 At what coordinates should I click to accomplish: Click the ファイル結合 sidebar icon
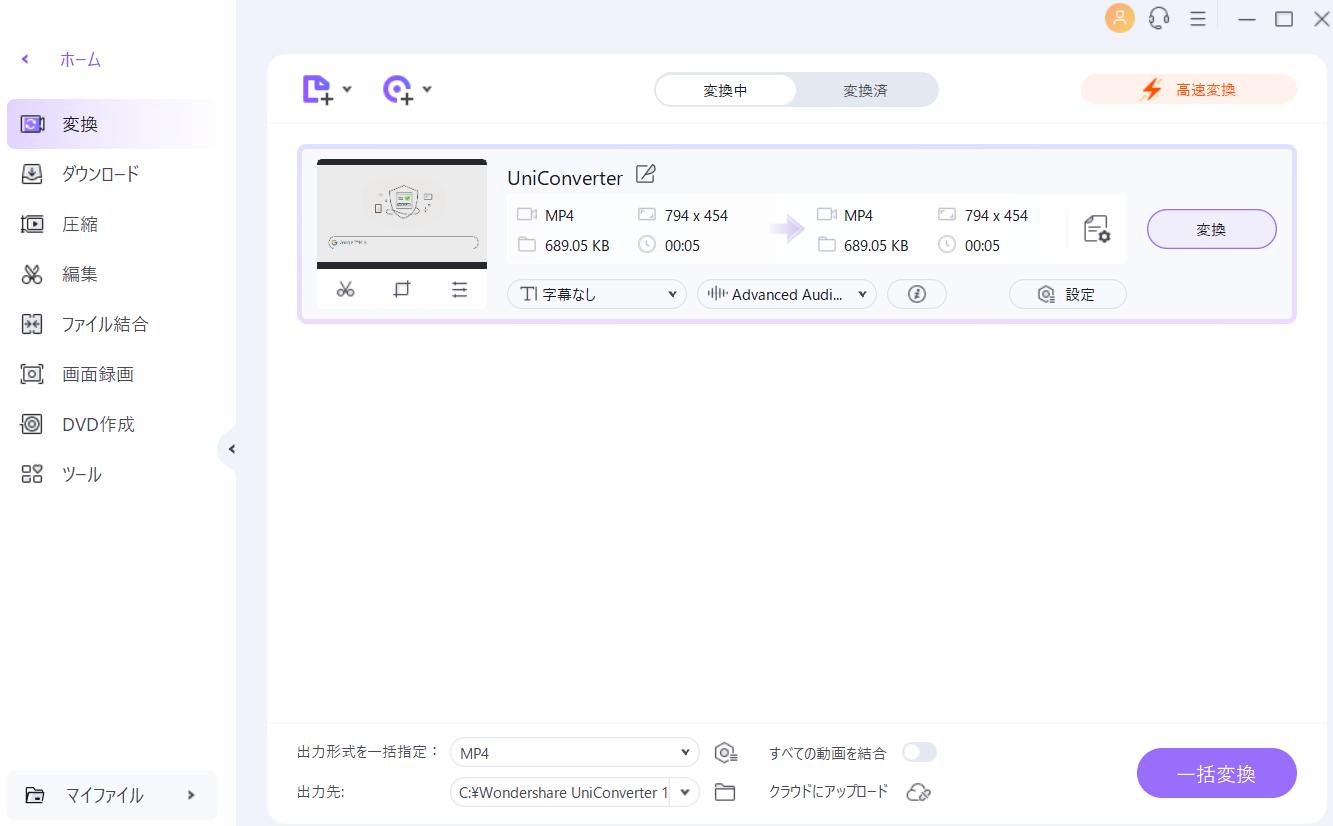[x=32, y=324]
